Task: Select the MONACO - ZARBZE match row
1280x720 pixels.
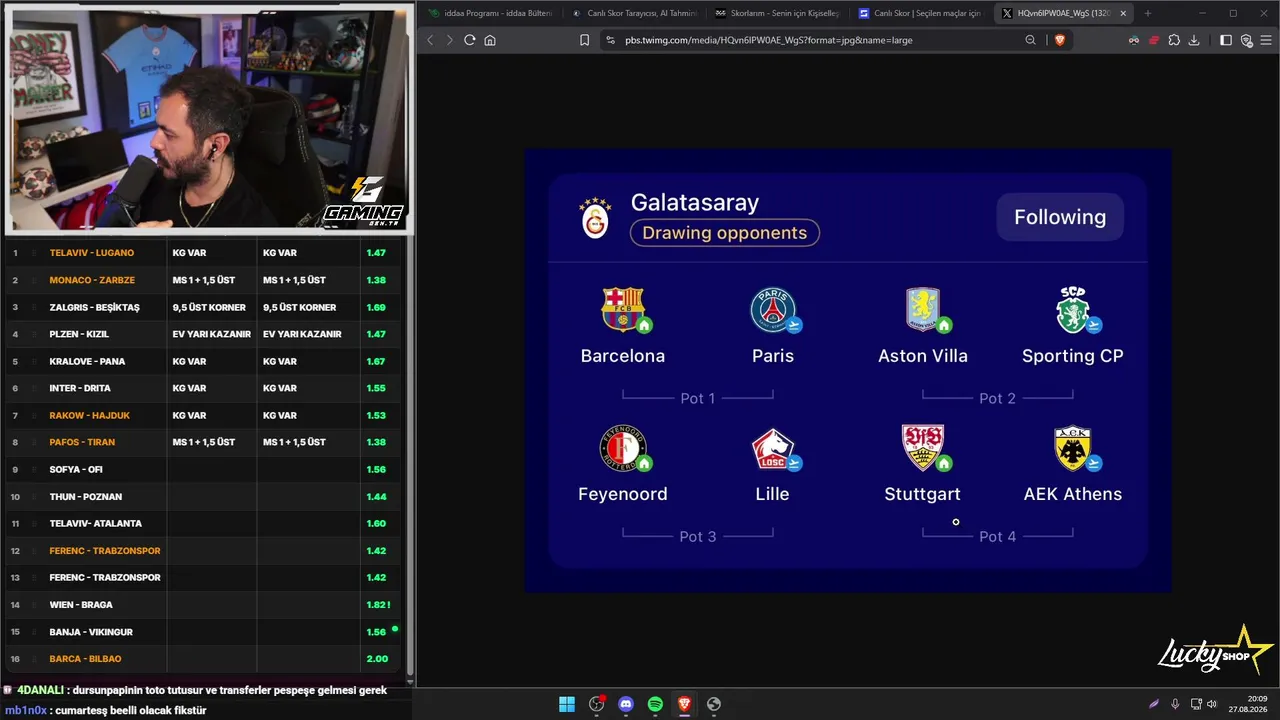Action: tap(203, 280)
